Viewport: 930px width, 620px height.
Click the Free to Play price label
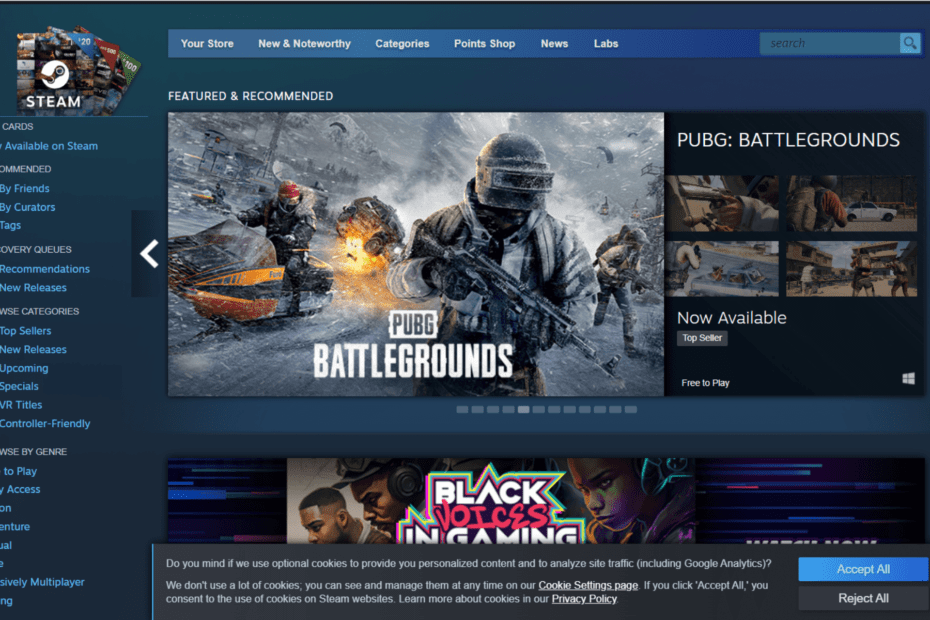705,383
